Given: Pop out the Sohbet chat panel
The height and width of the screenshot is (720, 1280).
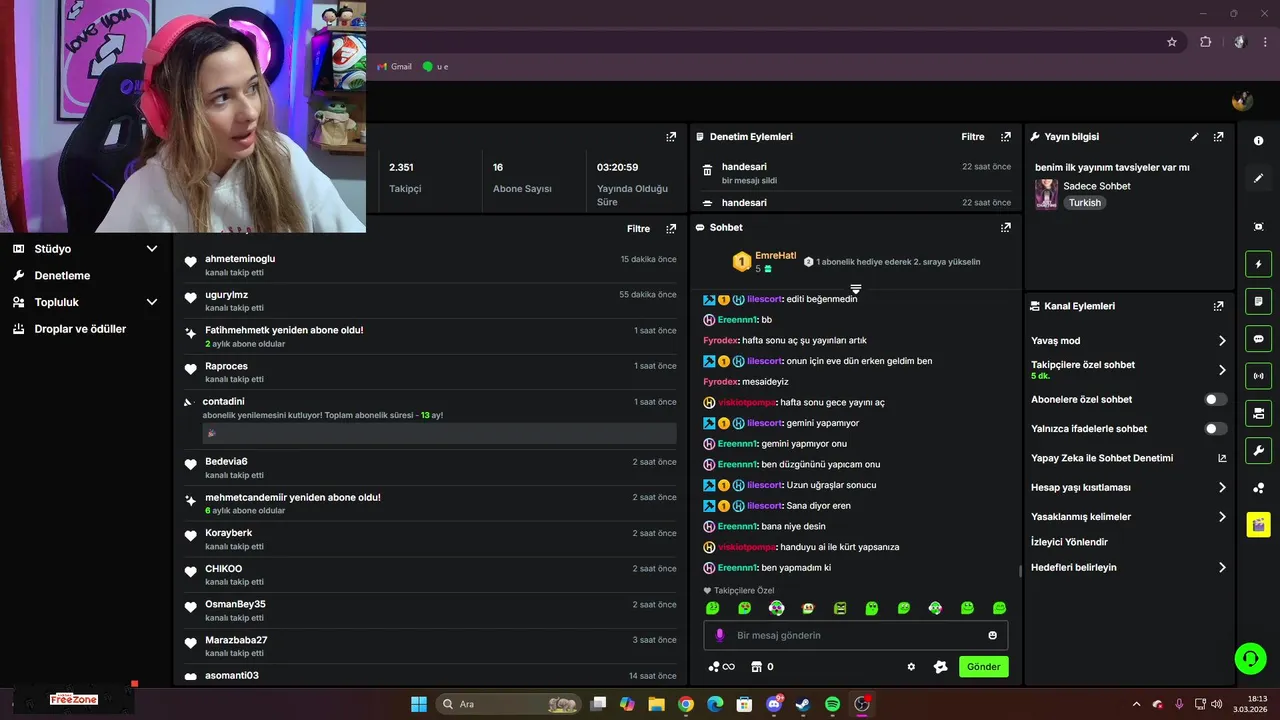Looking at the screenshot, I should pos(1005,227).
